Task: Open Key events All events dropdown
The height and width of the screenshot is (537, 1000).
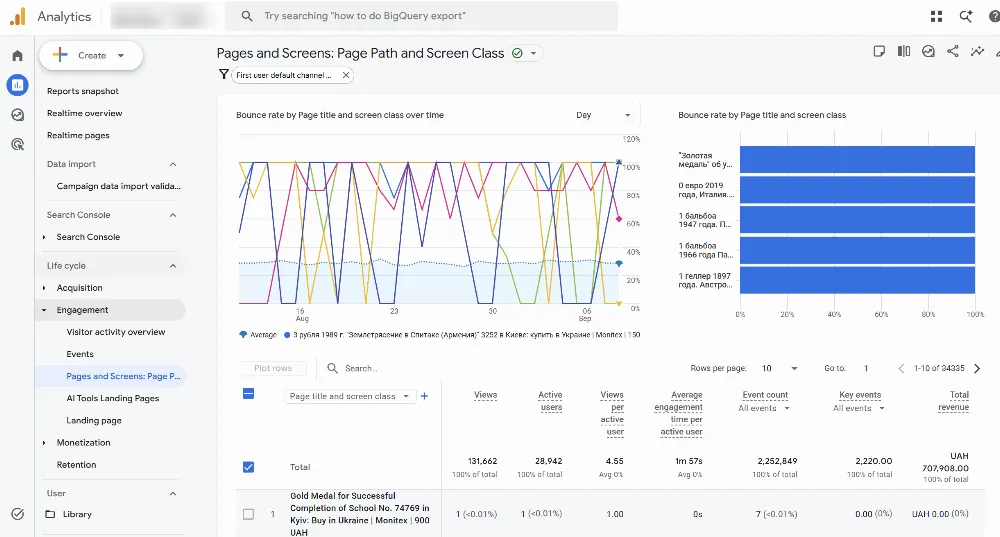Action: (858, 408)
